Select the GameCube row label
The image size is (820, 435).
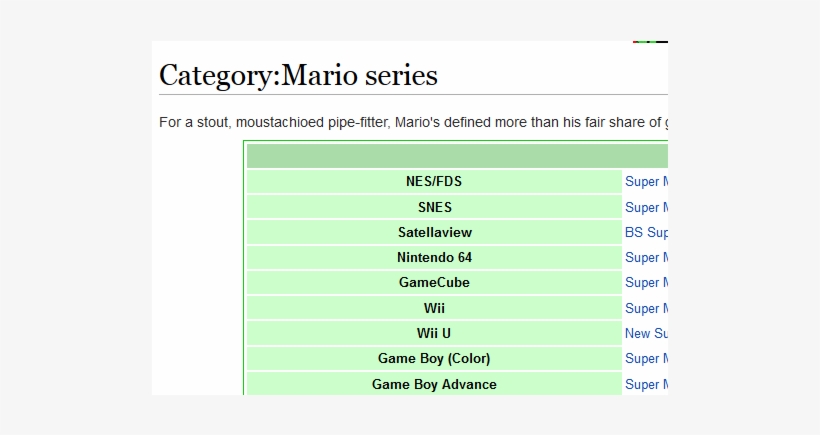pyautogui.click(x=434, y=282)
